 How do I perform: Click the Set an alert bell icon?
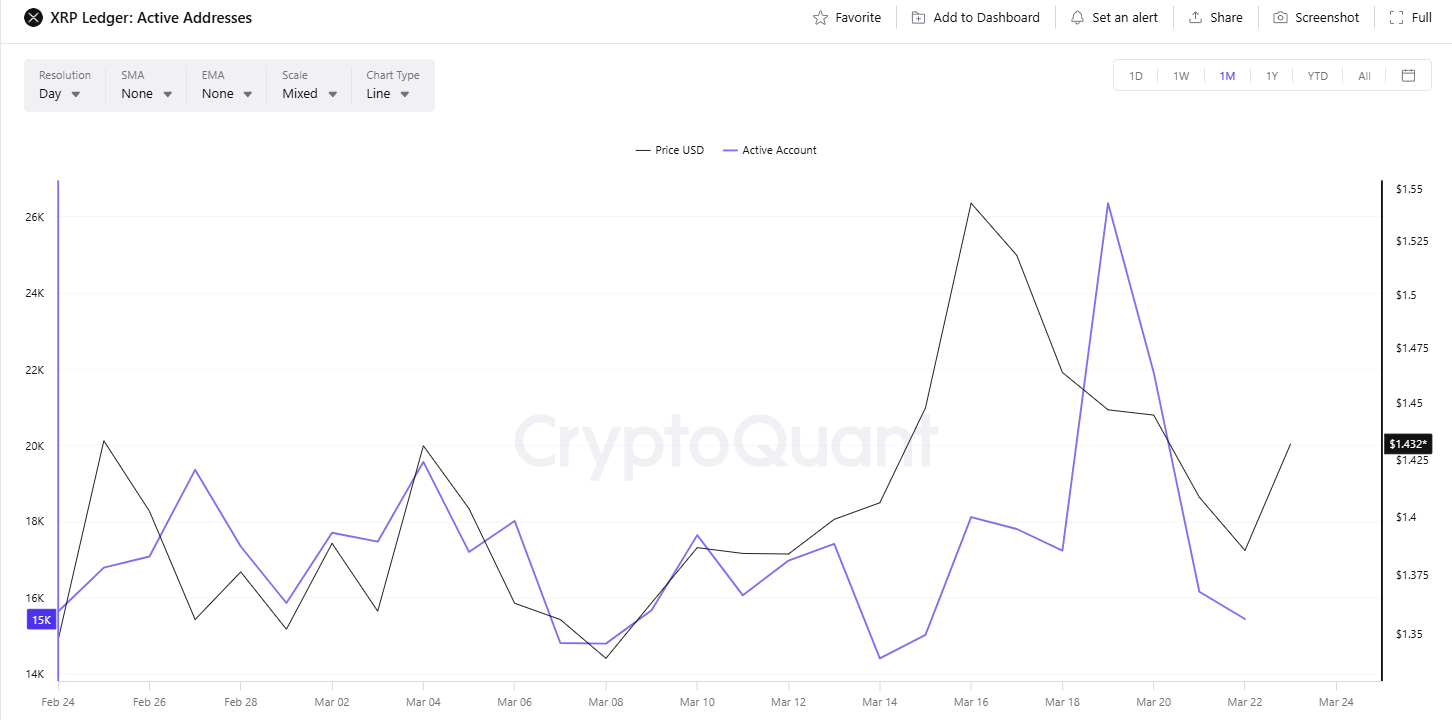[1077, 18]
